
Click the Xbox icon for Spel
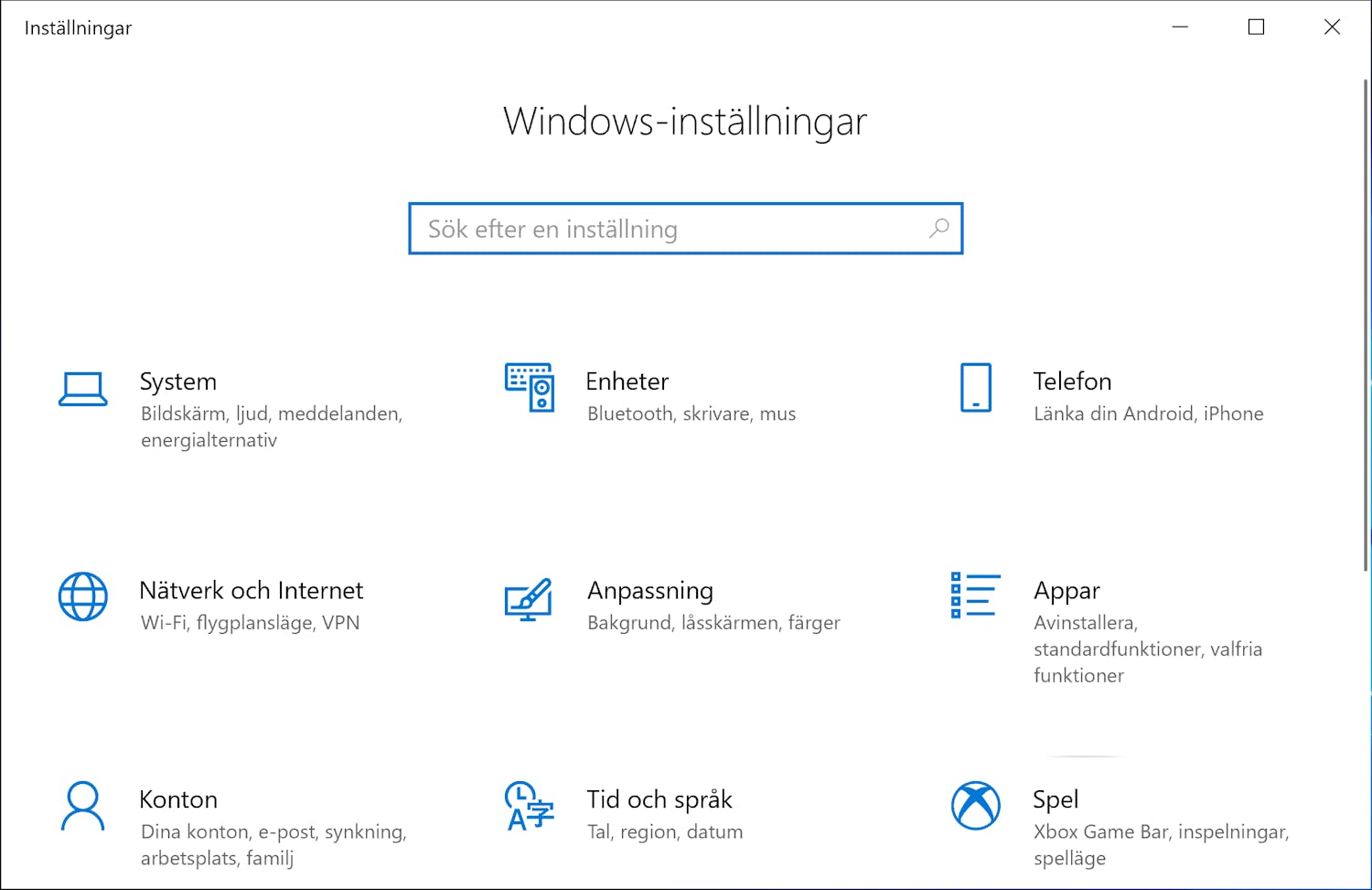point(975,806)
